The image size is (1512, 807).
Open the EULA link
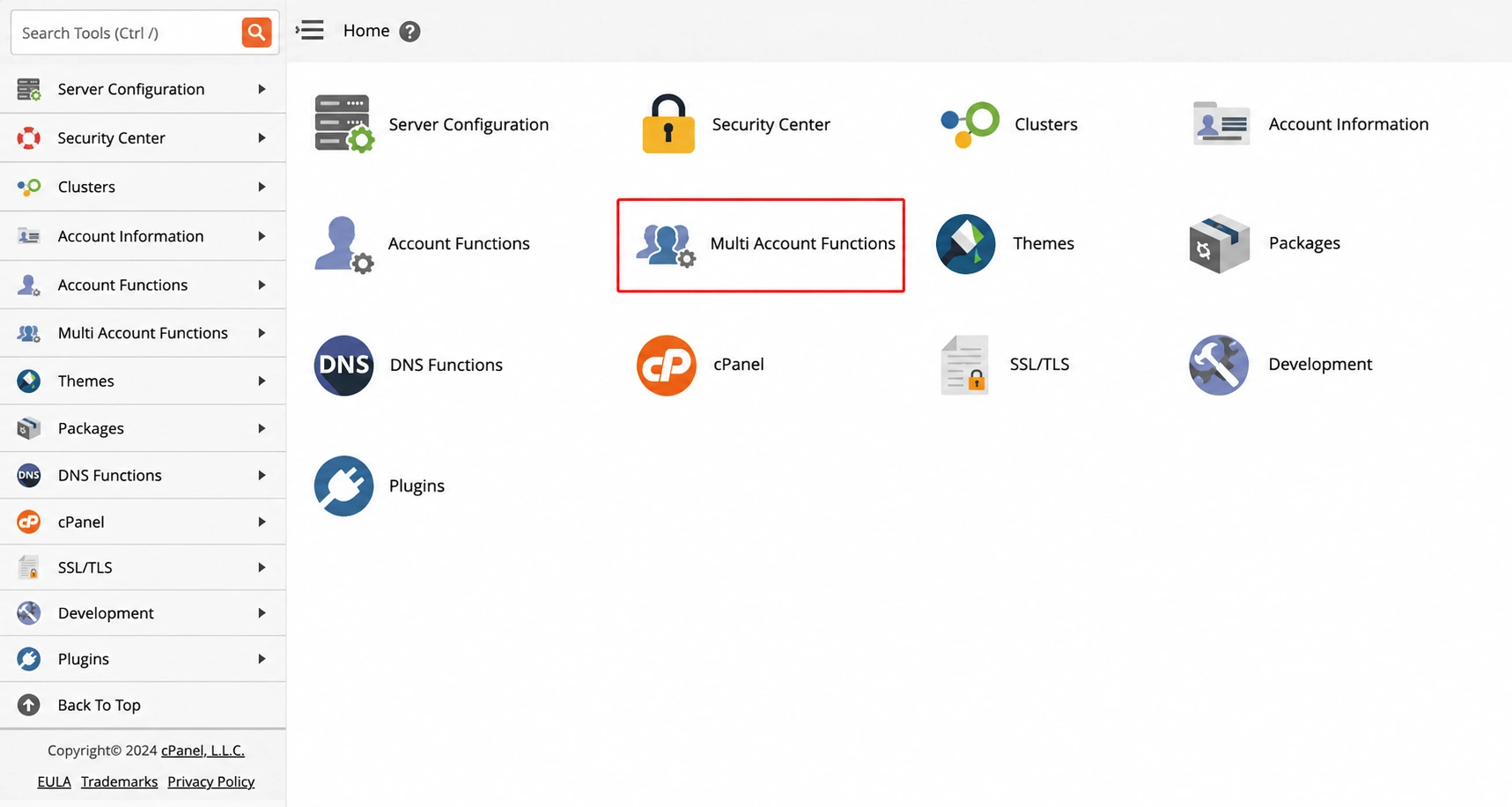tap(54, 781)
